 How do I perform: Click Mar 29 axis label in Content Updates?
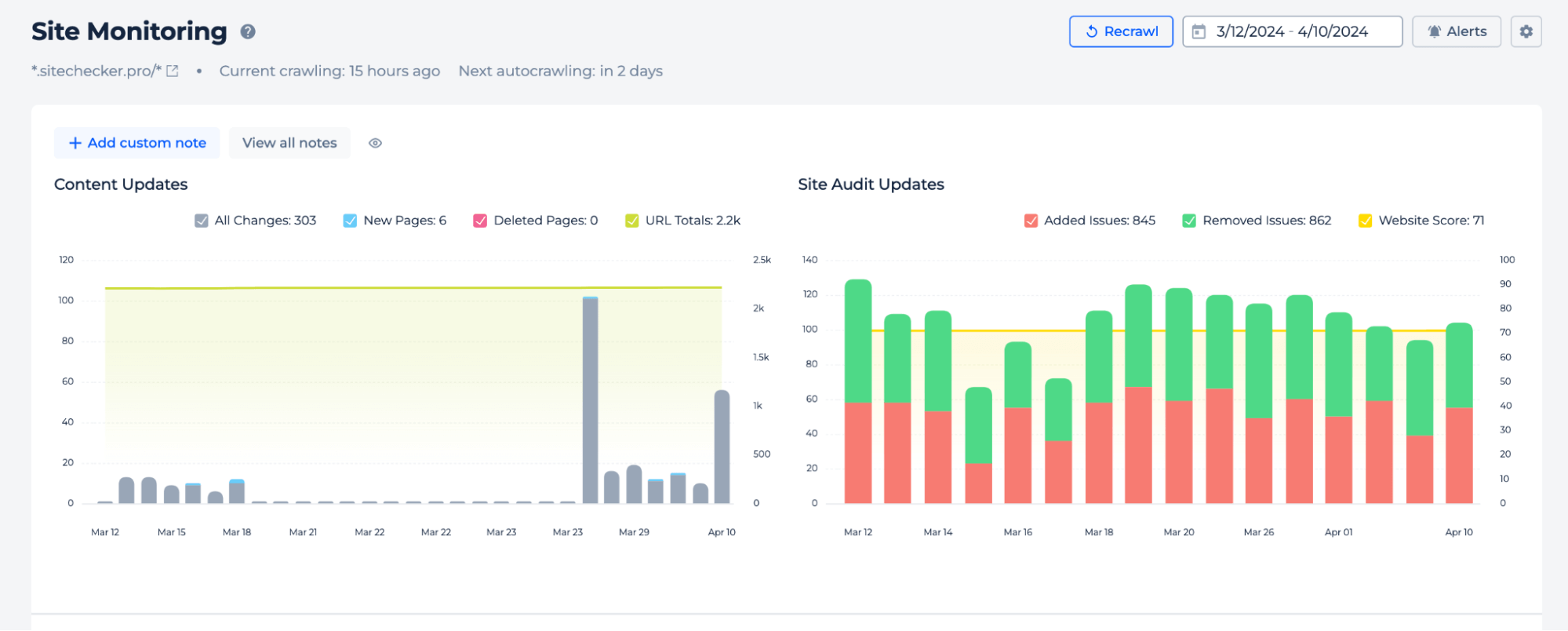[634, 532]
